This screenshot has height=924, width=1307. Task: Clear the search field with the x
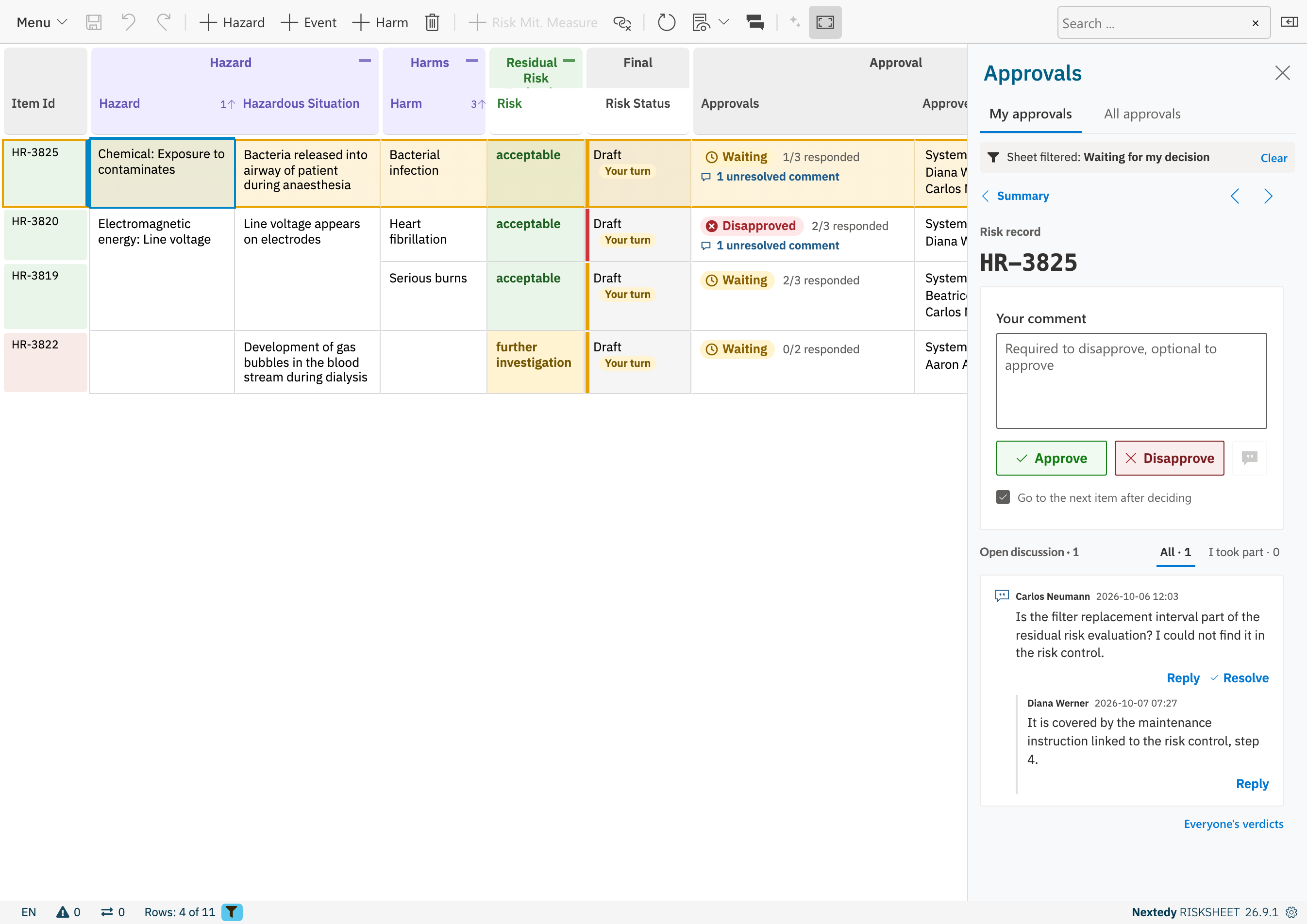click(x=1255, y=23)
